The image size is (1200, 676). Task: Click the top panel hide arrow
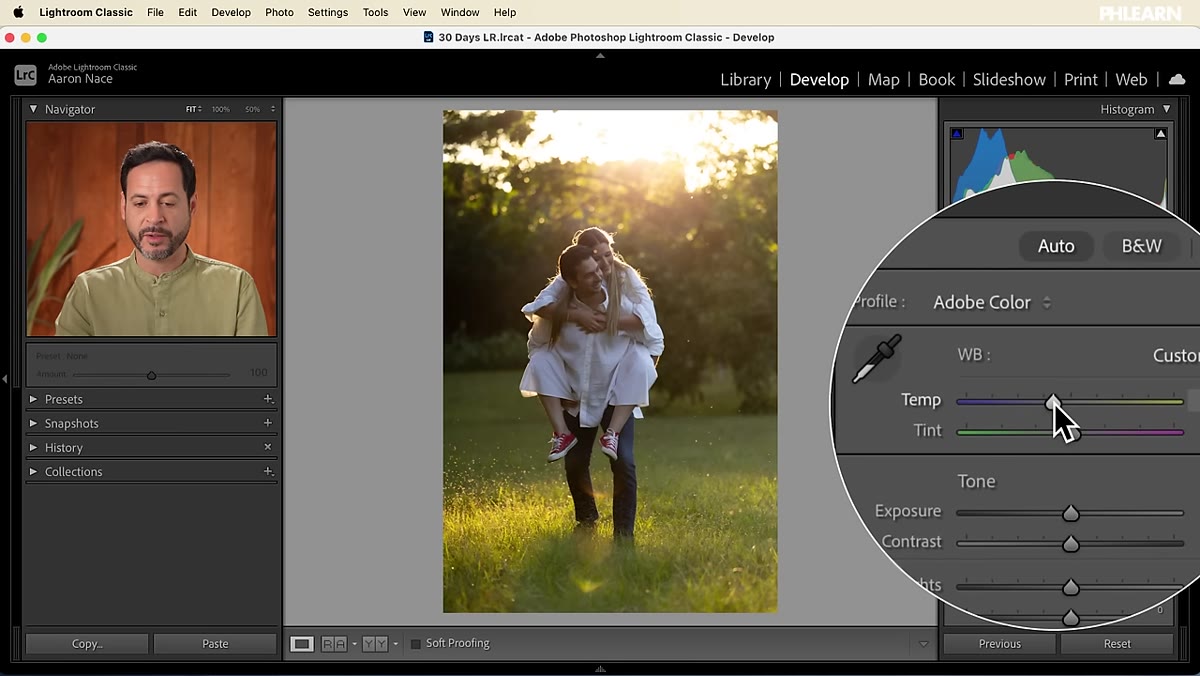click(x=600, y=56)
